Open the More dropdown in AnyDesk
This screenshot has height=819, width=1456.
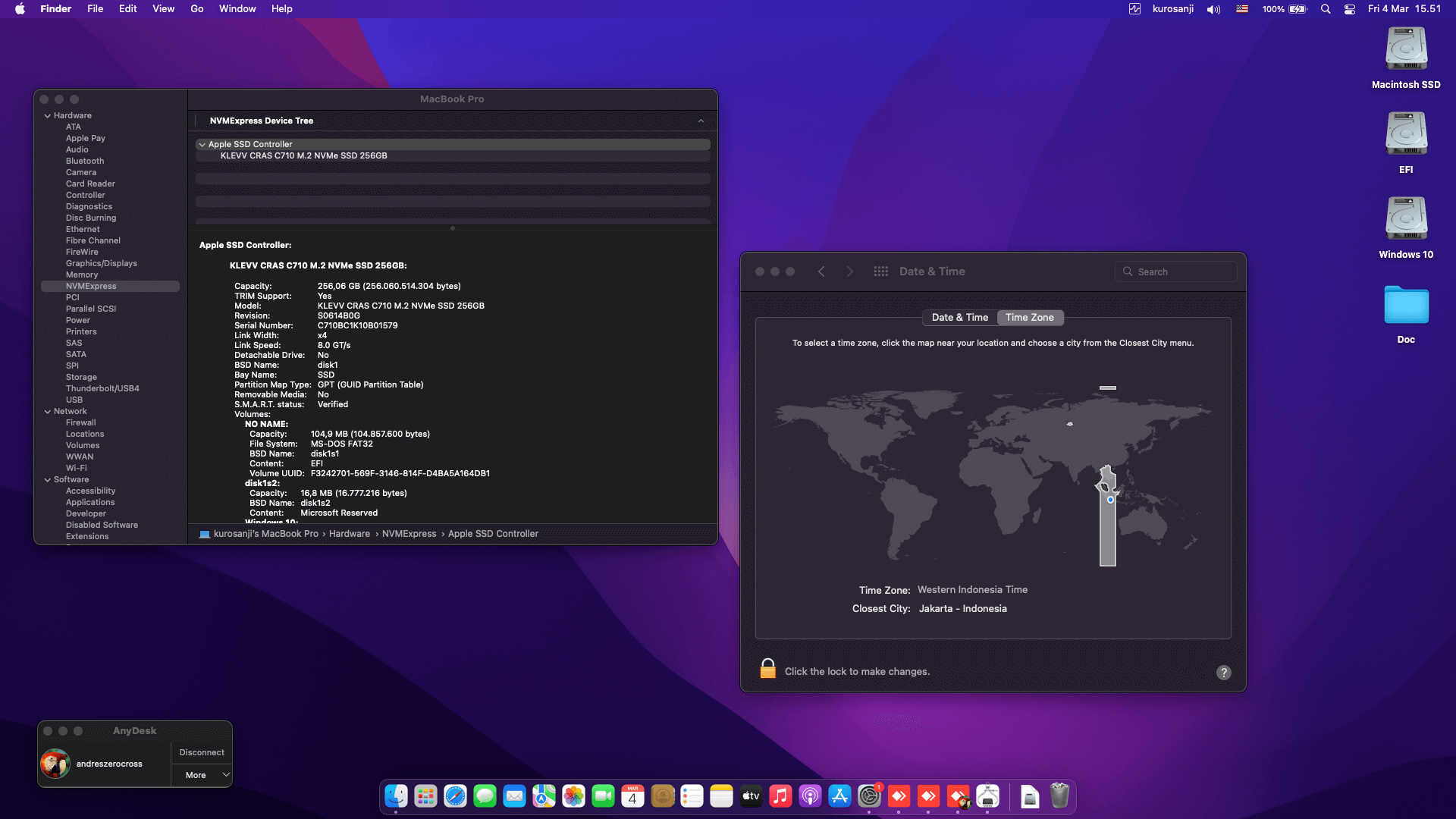(x=201, y=775)
